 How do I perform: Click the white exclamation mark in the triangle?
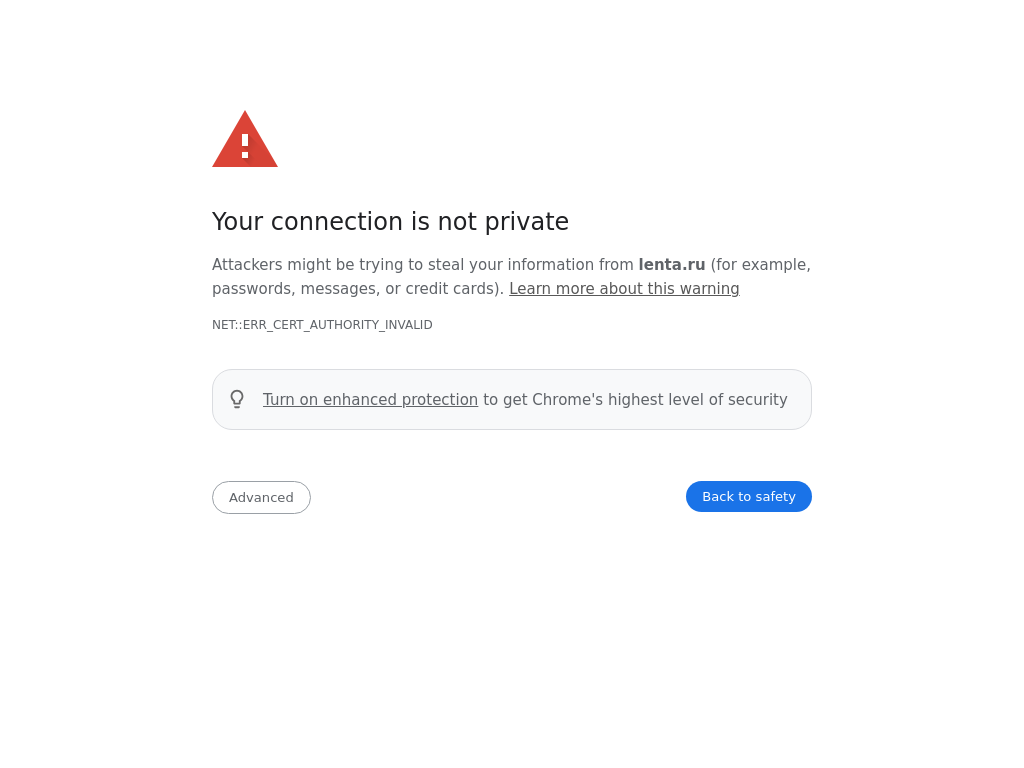(245, 145)
